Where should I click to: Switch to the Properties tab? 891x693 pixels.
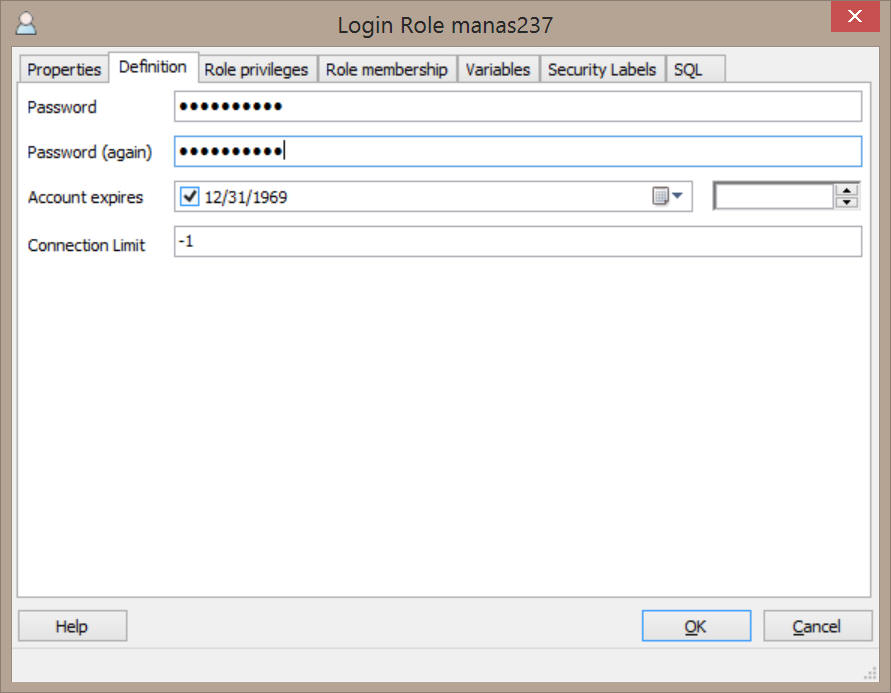tap(64, 69)
